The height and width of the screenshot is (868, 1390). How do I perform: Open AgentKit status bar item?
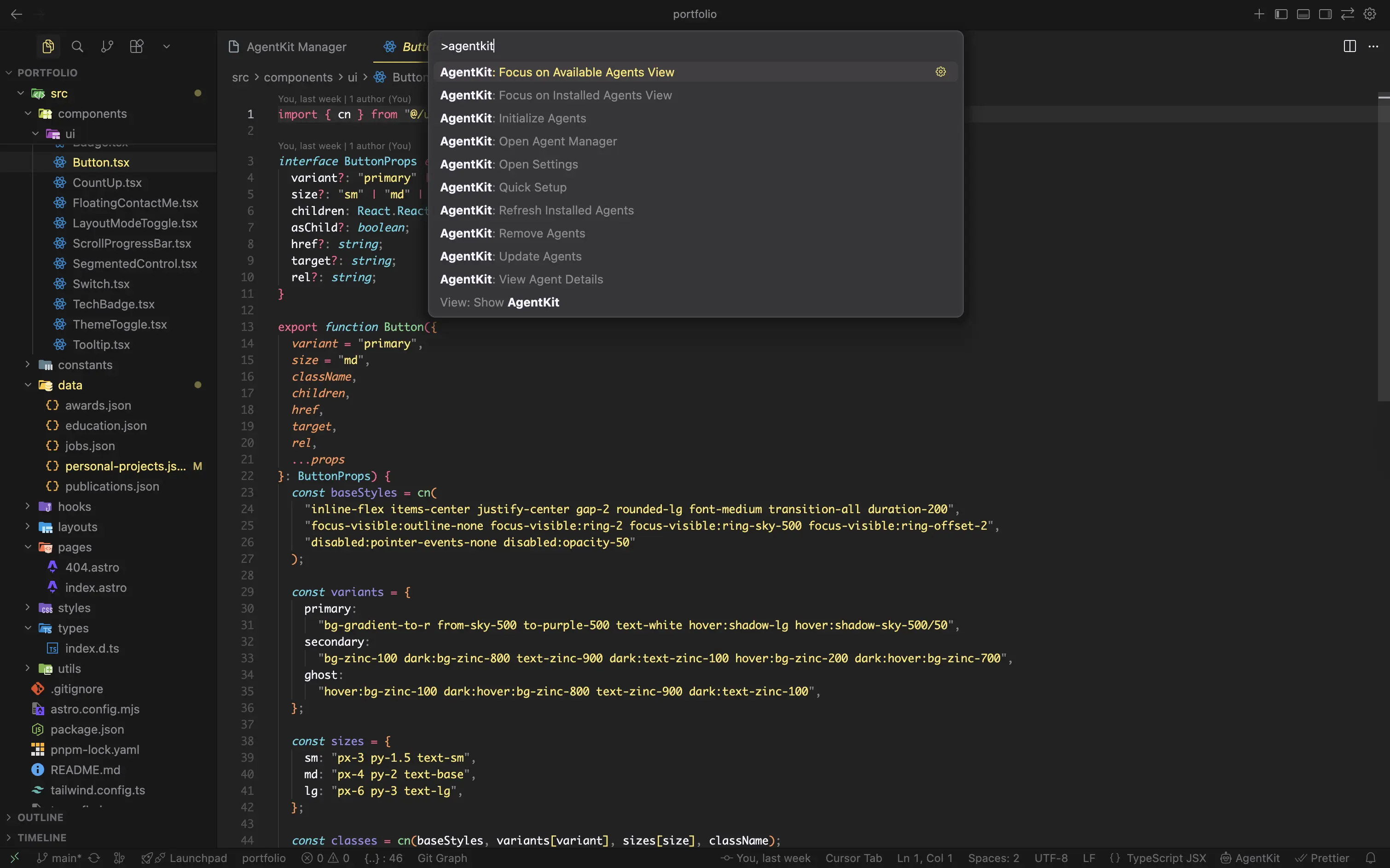(x=1250, y=858)
